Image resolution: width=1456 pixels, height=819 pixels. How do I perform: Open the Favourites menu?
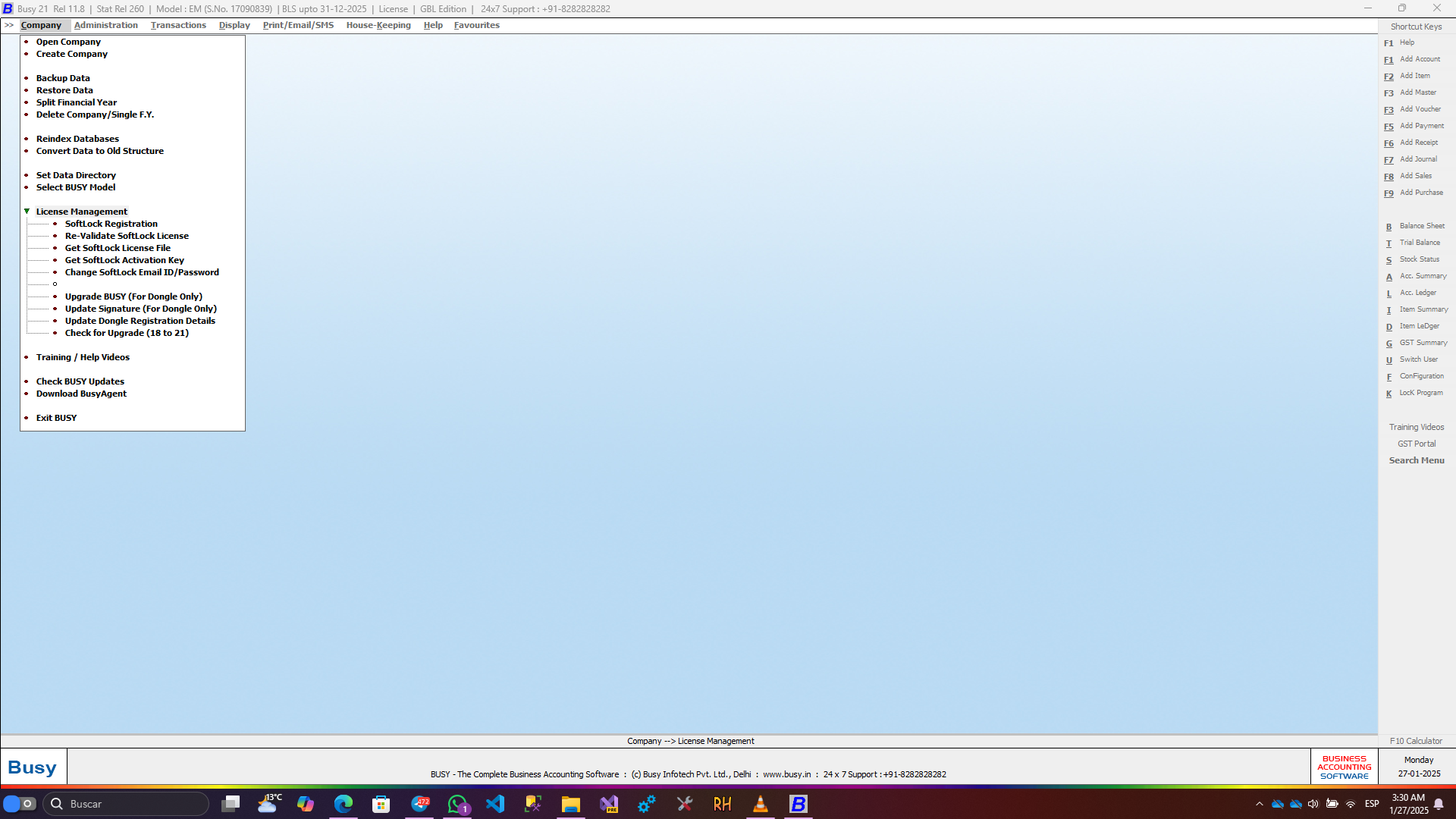point(476,25)
